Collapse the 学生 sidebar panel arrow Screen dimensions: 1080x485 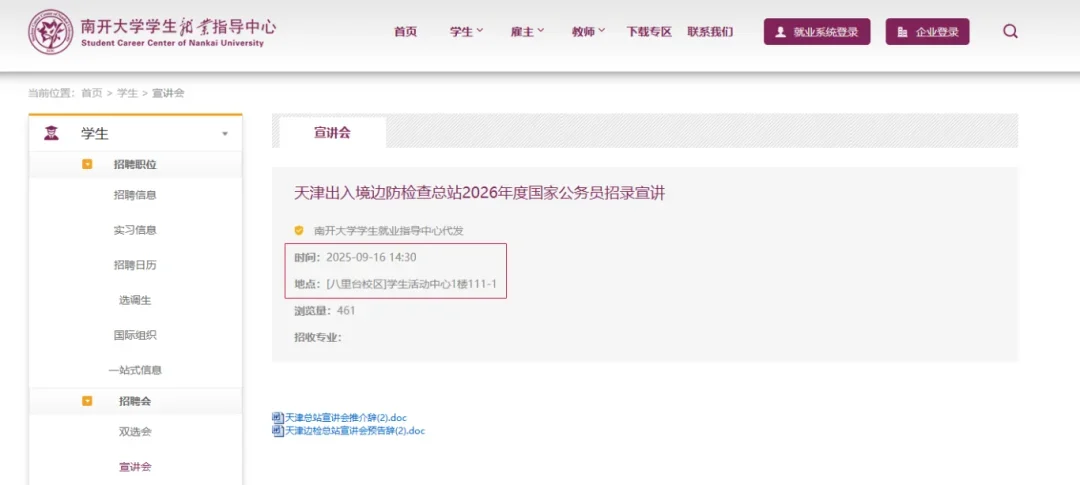pos(225,134)
